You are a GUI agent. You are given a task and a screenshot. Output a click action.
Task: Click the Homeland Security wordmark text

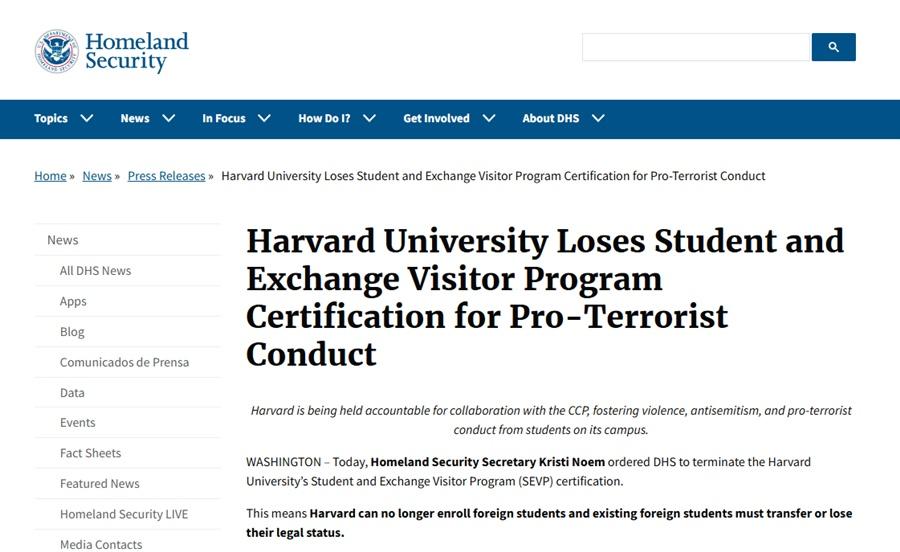[136, 51]
